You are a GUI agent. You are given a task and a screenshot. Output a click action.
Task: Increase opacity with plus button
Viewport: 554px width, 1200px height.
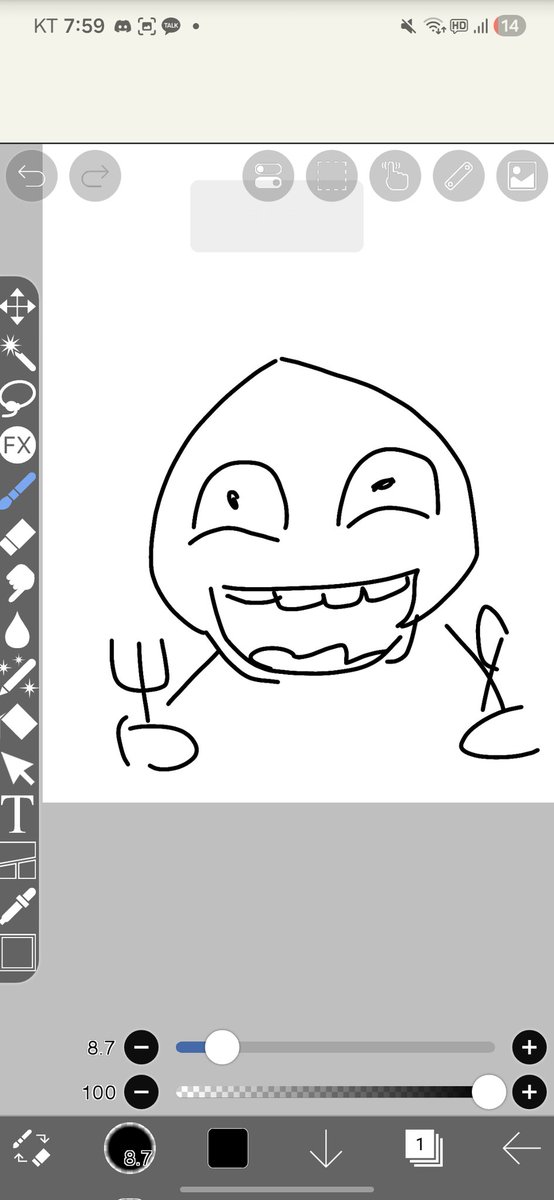(x=528, y=1092)
